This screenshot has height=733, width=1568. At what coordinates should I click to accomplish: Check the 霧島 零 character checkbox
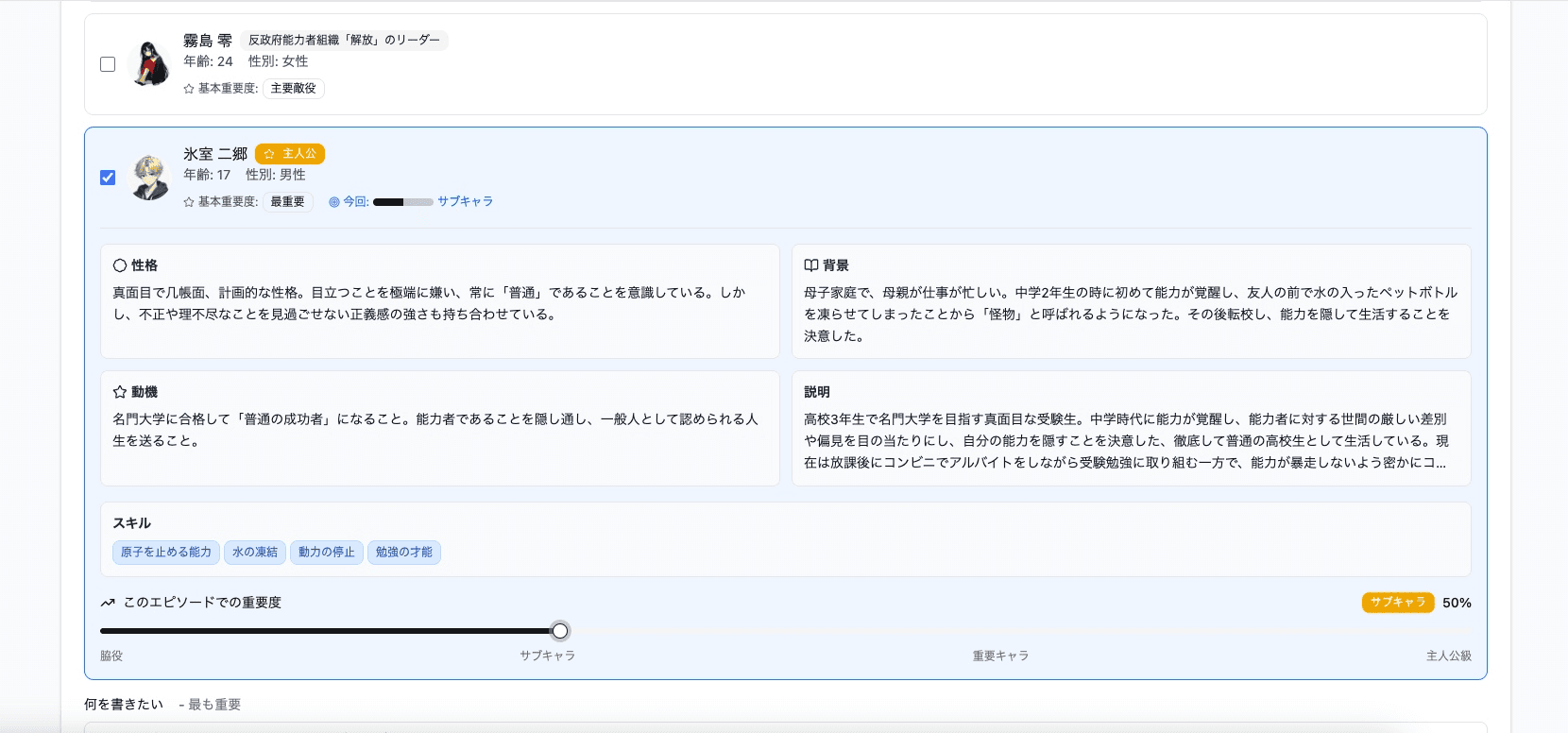(108, 64)
